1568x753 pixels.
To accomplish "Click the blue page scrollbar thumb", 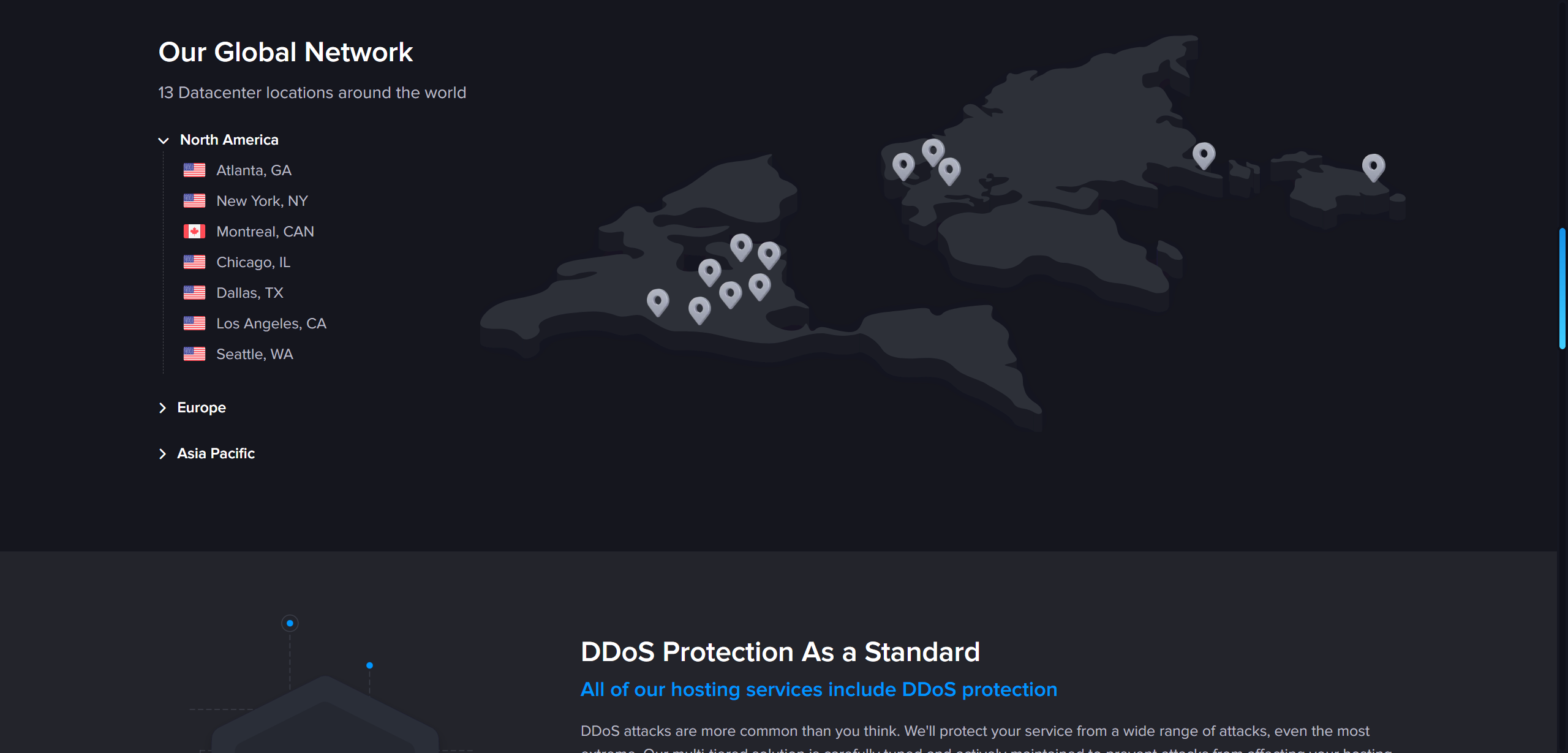I will pyautogui.click(x=1562, y=288).
